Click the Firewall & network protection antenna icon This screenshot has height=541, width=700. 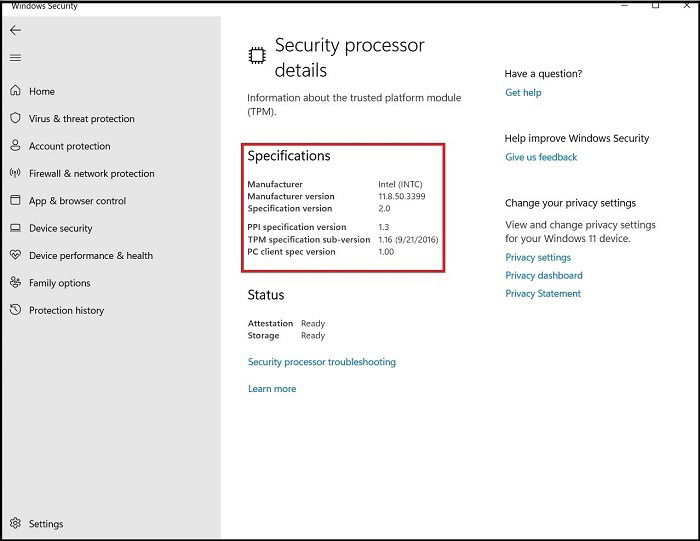click(15, 173)
